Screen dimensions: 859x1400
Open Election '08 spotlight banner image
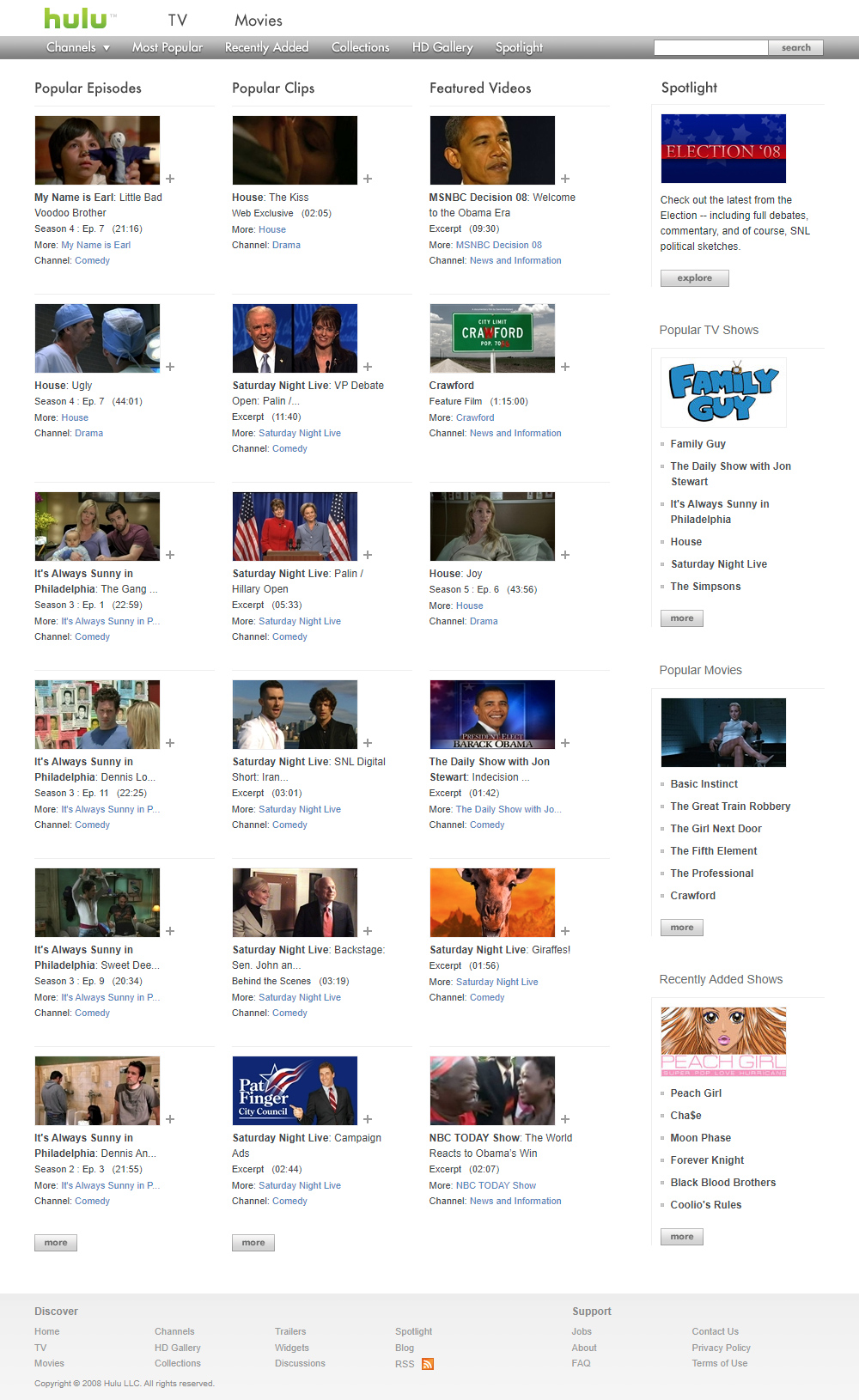tap(723, 149)
